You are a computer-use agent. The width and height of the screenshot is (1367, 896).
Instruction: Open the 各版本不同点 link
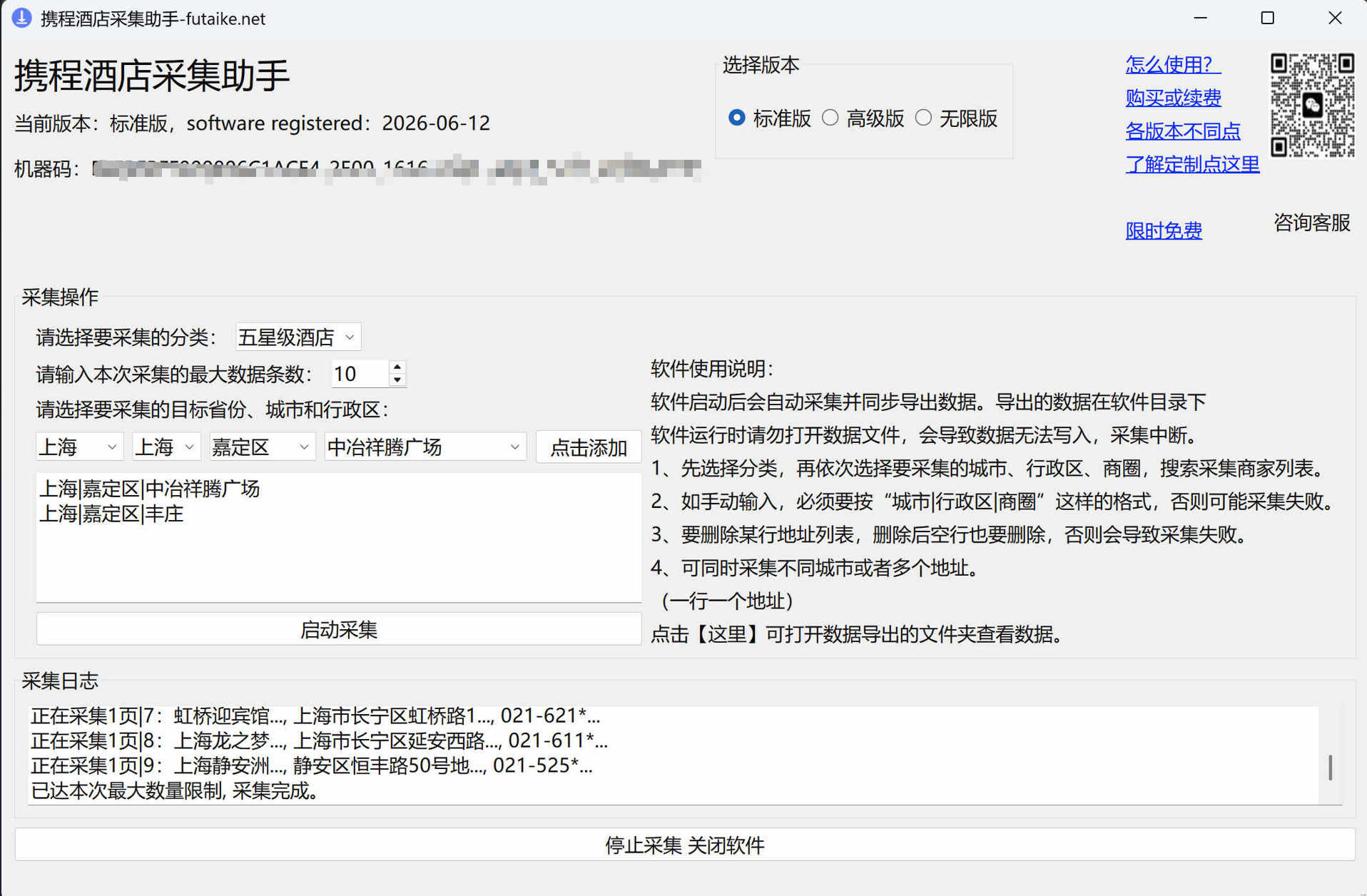tap(1183, 131)
